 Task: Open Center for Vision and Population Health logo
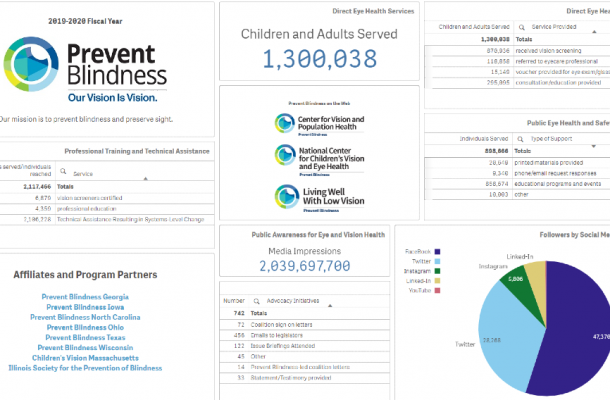click(319, 124)
